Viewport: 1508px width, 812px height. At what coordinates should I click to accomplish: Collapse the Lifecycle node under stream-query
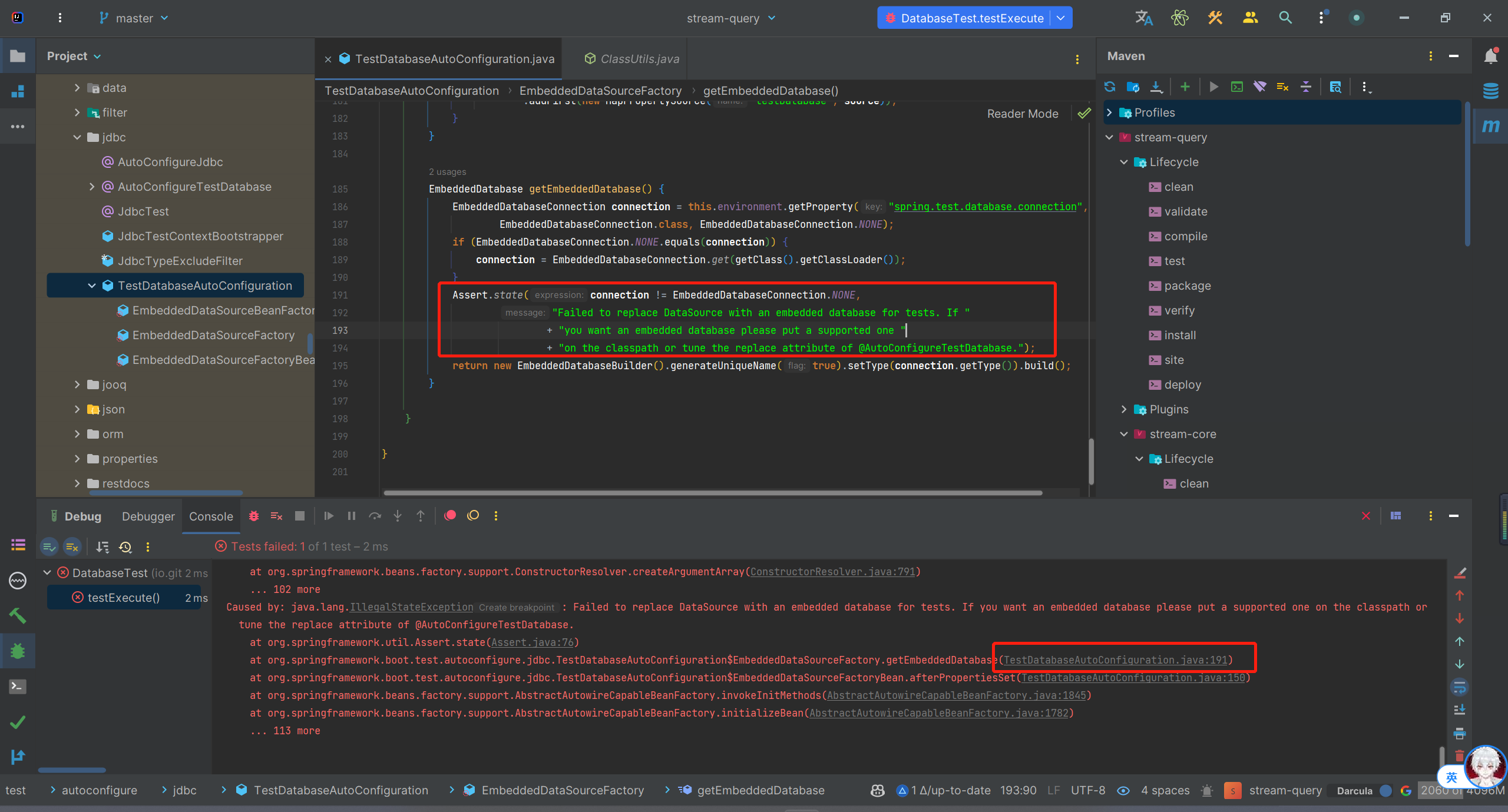1124,162
